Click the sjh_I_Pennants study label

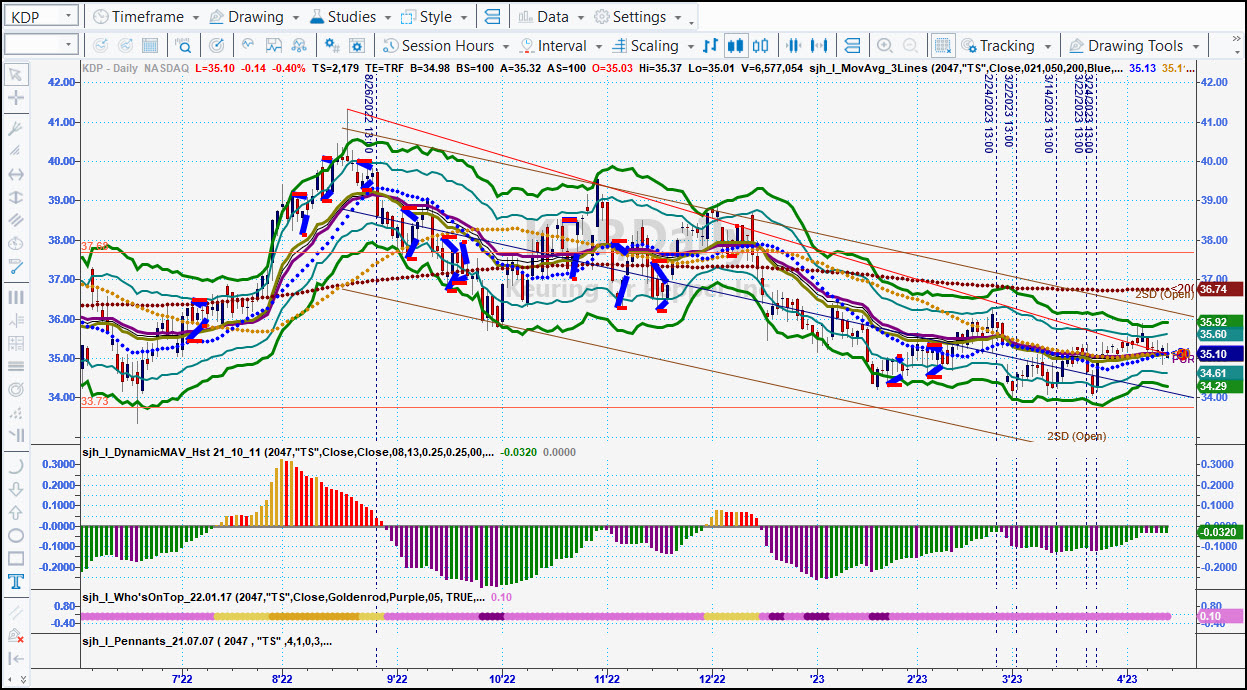click(x=207, y=641)
